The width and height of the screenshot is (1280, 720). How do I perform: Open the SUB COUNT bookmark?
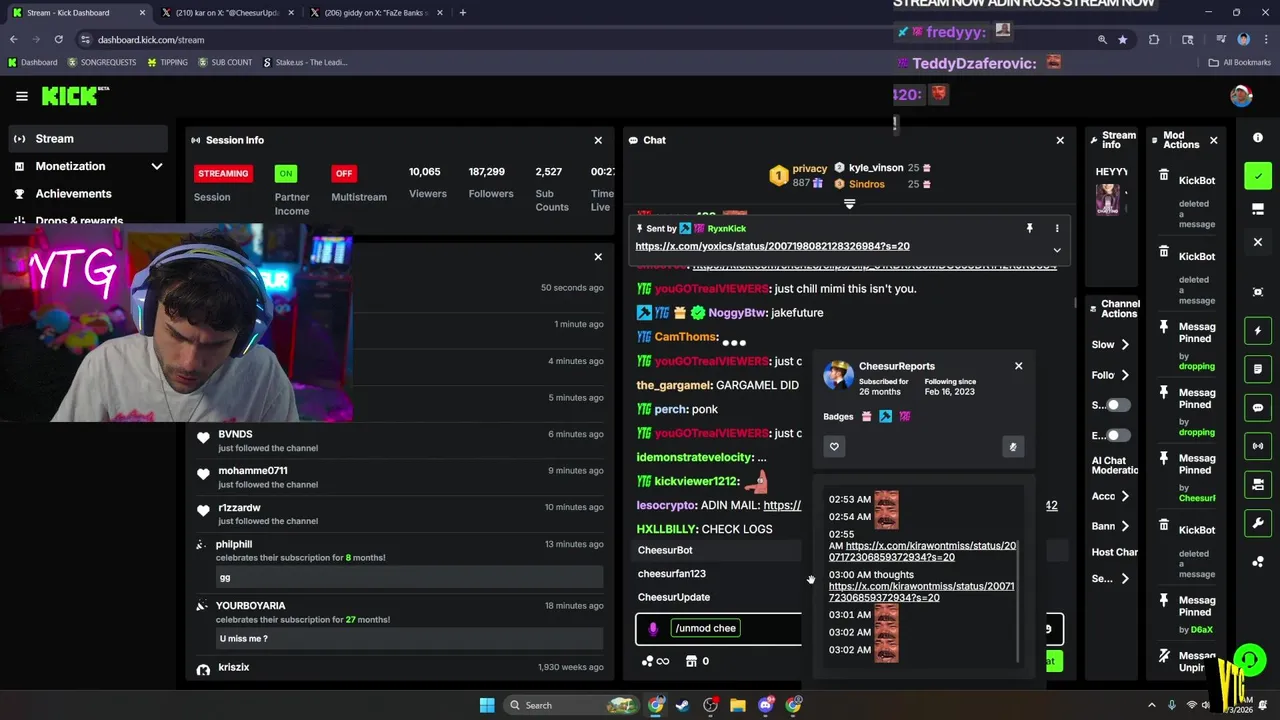coord(225,62)
